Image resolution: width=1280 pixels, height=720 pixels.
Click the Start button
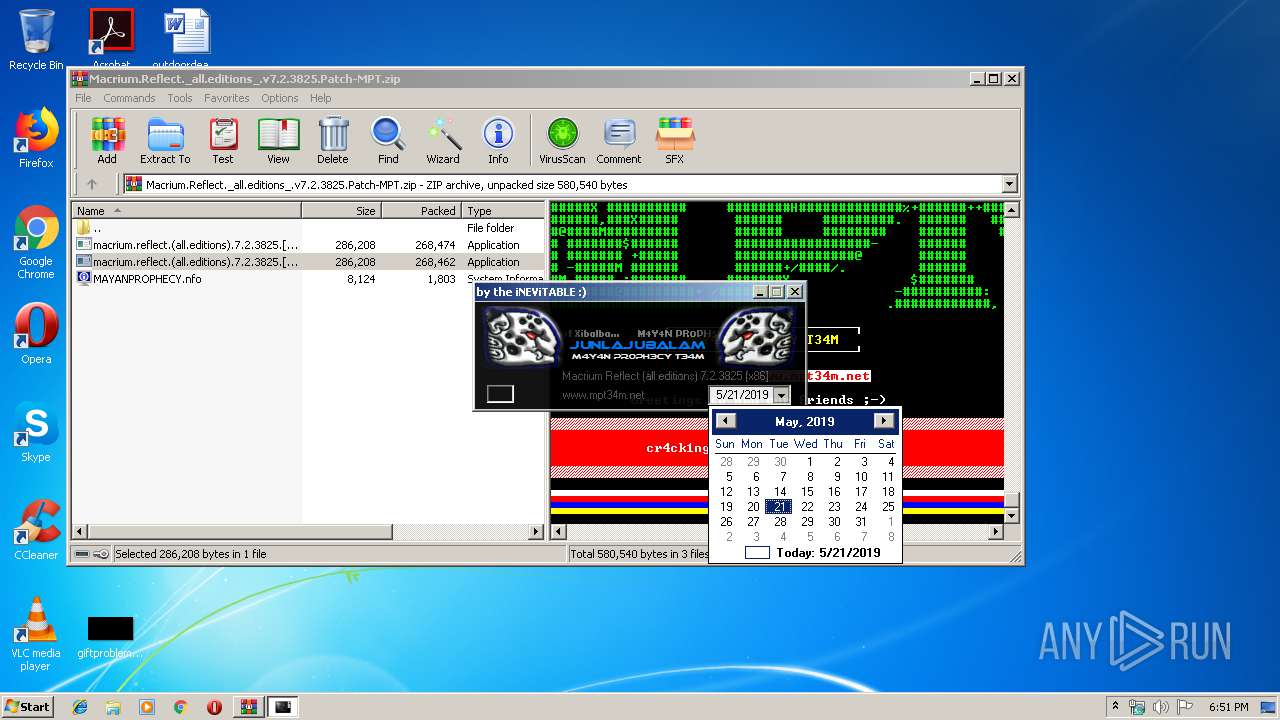point(28,706)
